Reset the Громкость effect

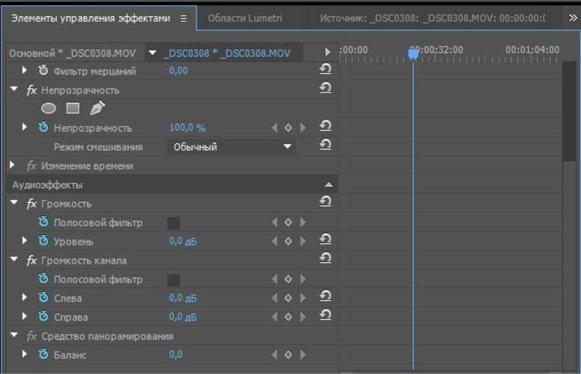pos(325,201)
